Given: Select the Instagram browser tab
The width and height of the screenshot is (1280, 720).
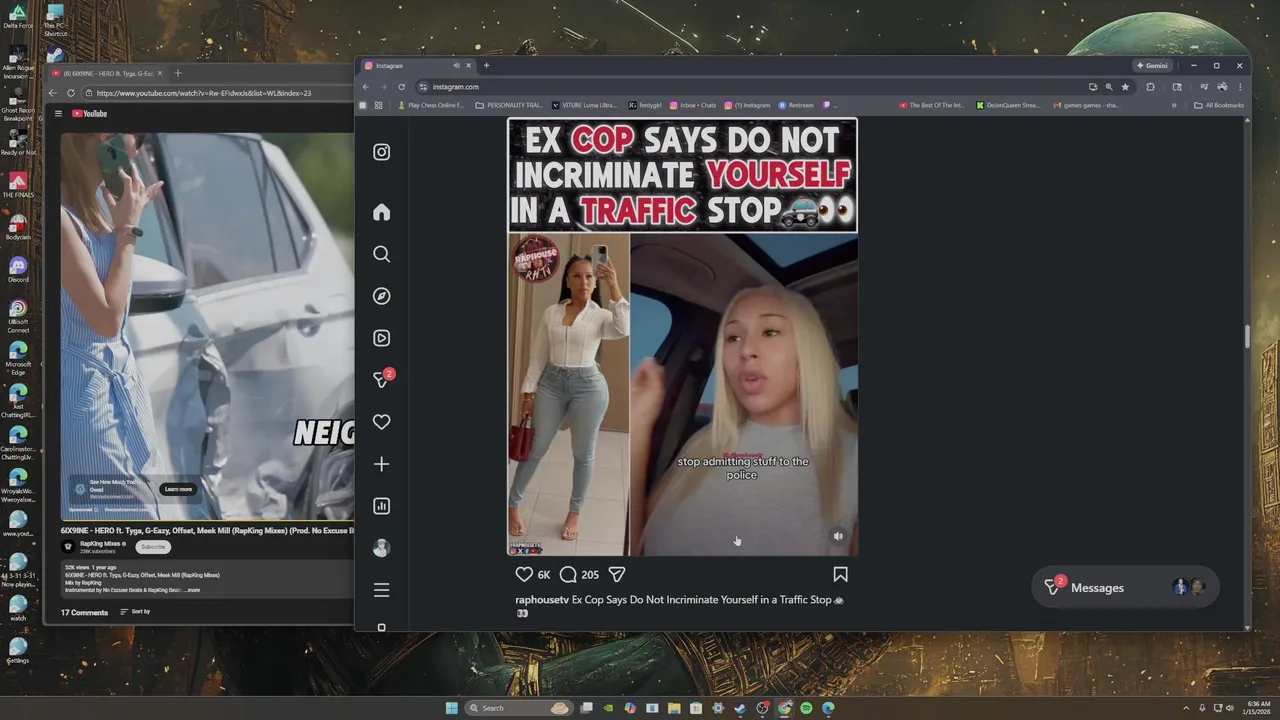Looking at the screenshot, I should (417, 65).
